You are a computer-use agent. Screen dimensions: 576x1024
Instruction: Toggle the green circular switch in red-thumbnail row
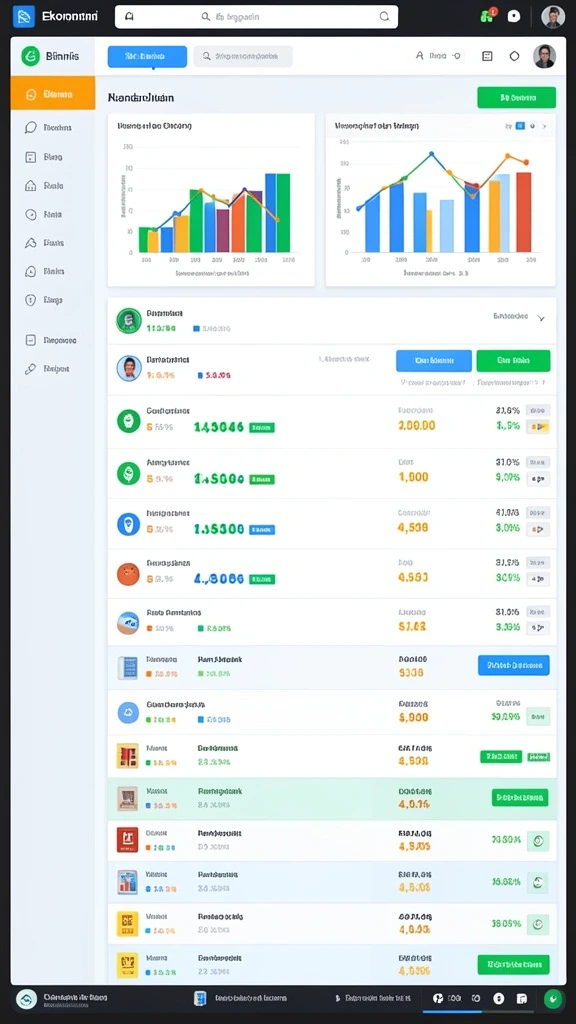point(538,841)
